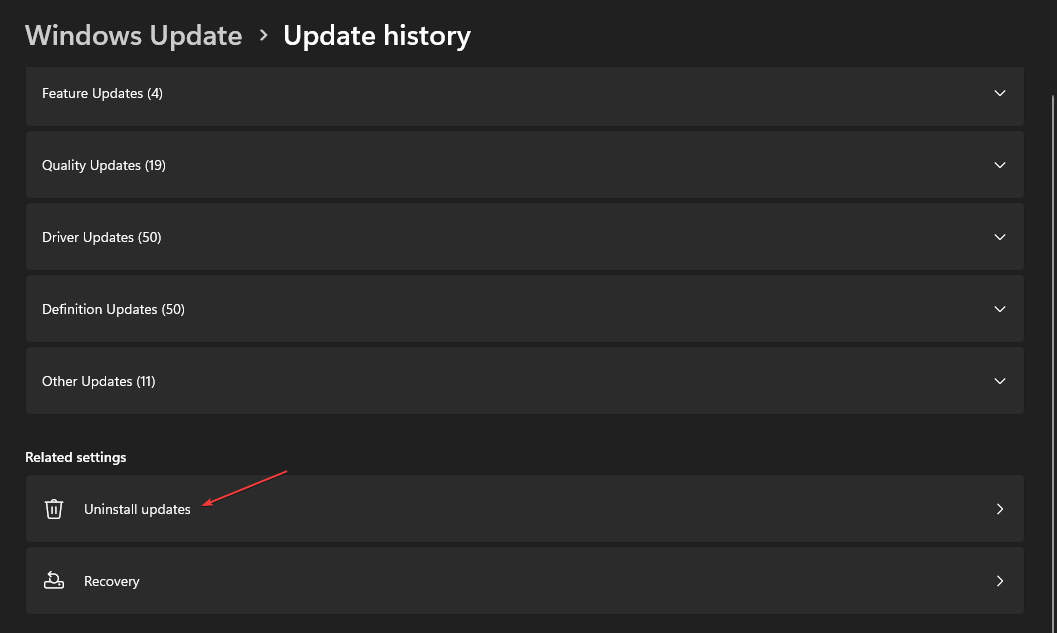Image resolution: width=1057 pixels, height=633 pixels.
Task: Select the Update history heading
Action: [377, 36]
